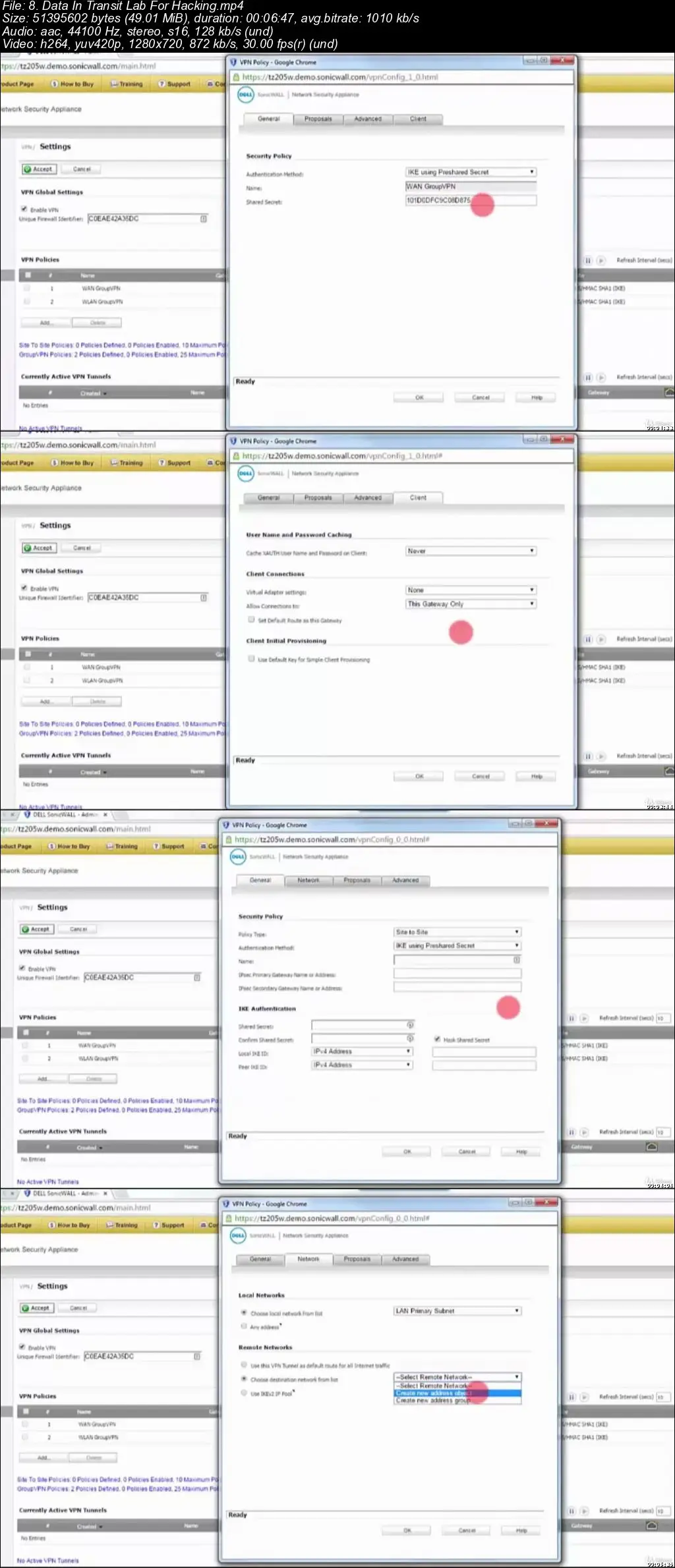Click VPN shield icon in Site to Site dialog title
This screenshot has width=675, height=1568.
pos(226,825)
